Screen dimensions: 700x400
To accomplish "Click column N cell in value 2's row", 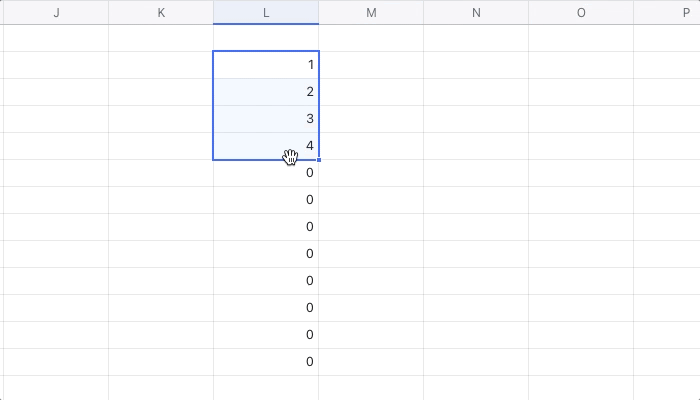I will point(476,92).
